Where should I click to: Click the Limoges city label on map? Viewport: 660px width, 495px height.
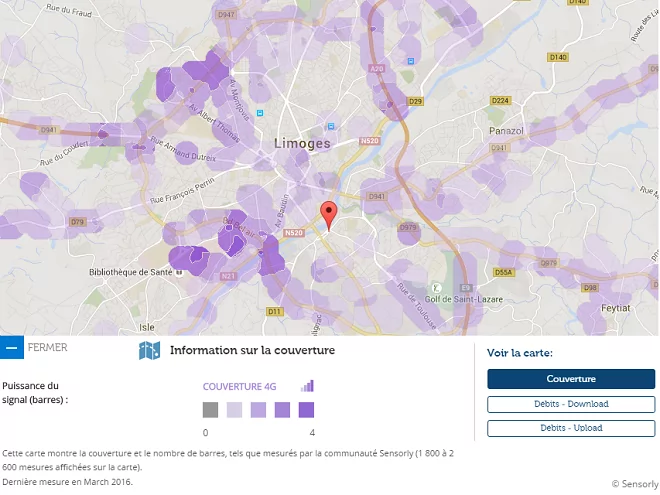[x=302, y=144]
